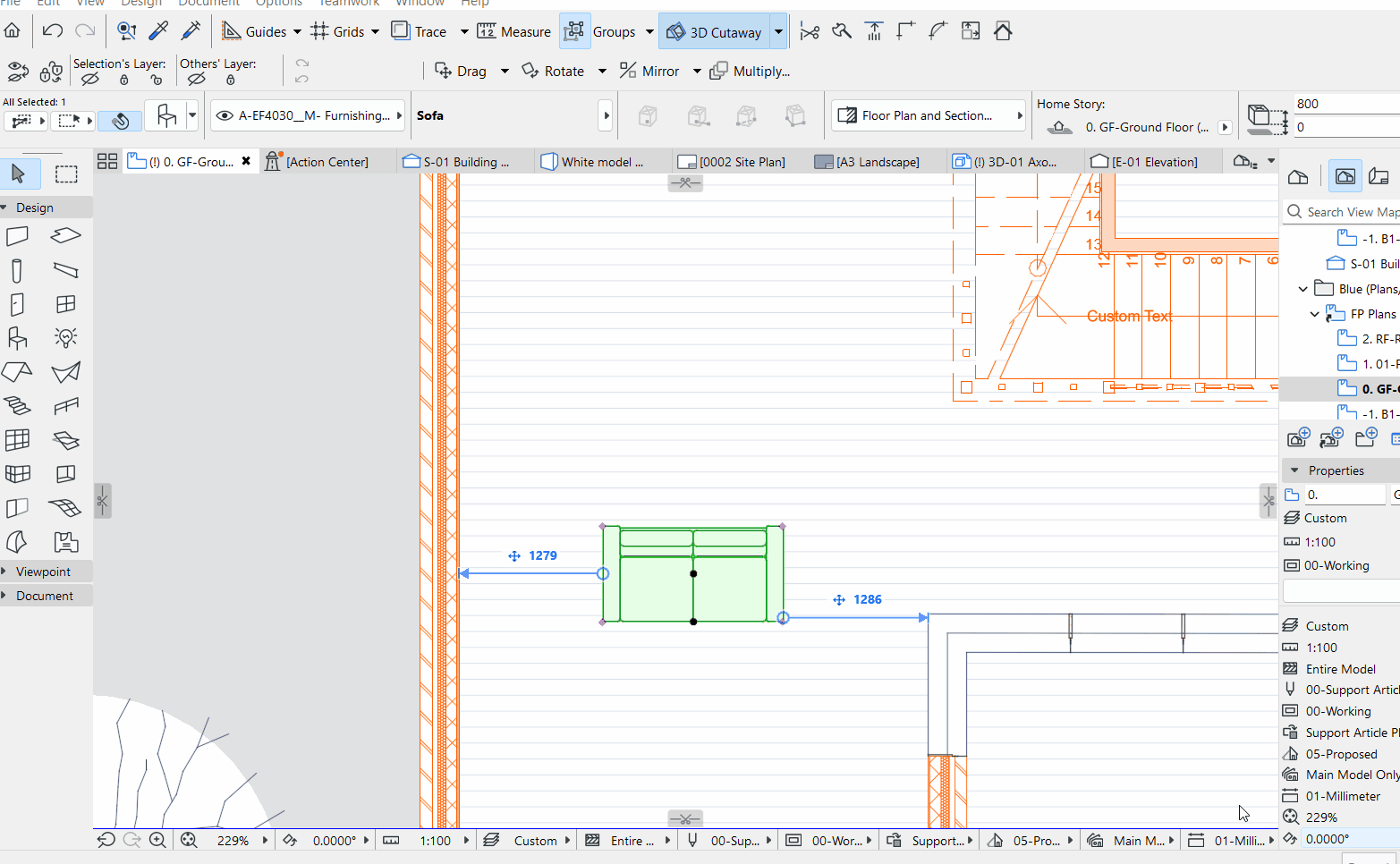
Task: Toggle layer visibility eye for A-EF4030 layer
Action: pyautogui.click(x=225, y=115)
